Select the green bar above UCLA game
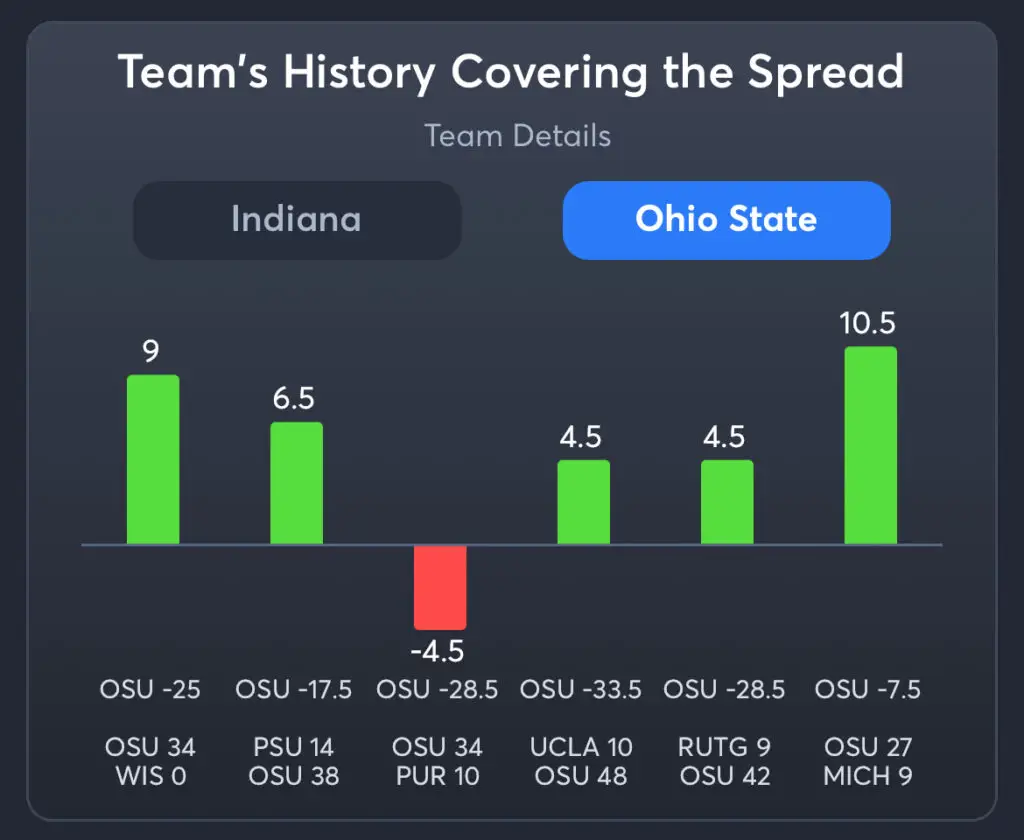 tap(583, 502)
